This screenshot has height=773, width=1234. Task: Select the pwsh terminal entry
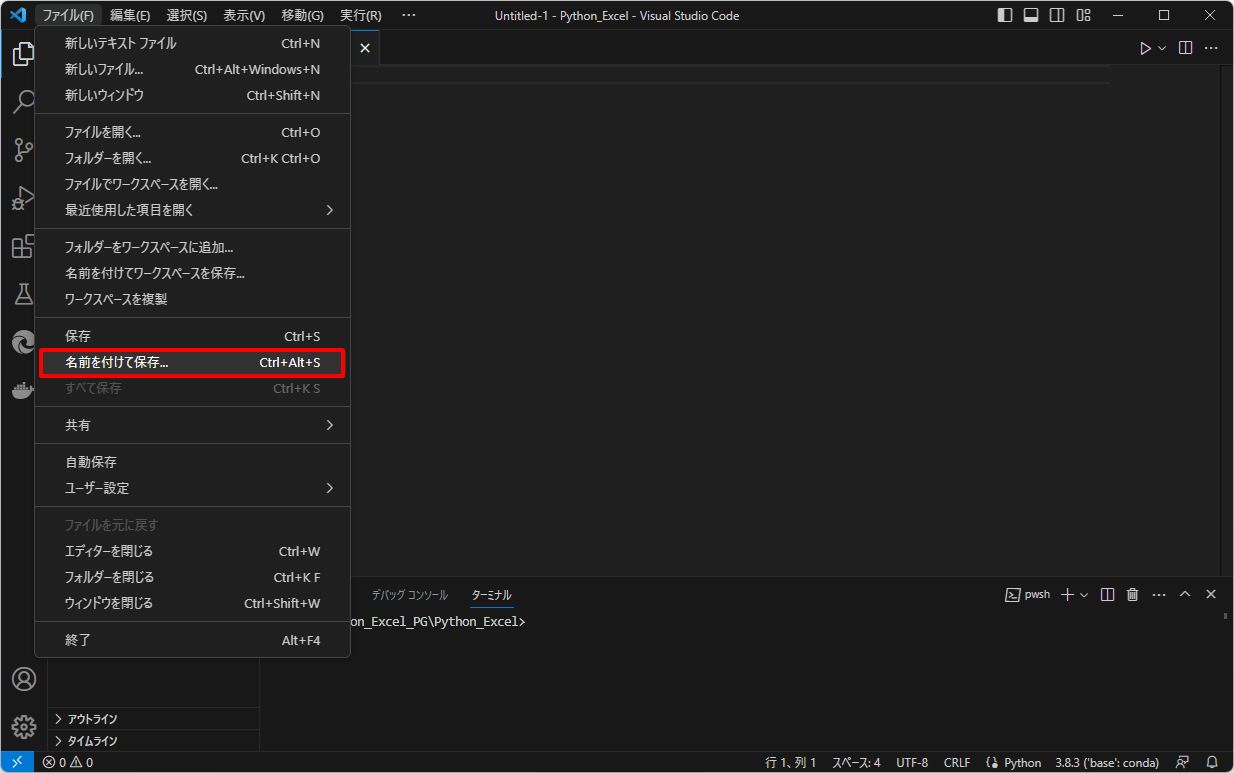pos(1028,594)
